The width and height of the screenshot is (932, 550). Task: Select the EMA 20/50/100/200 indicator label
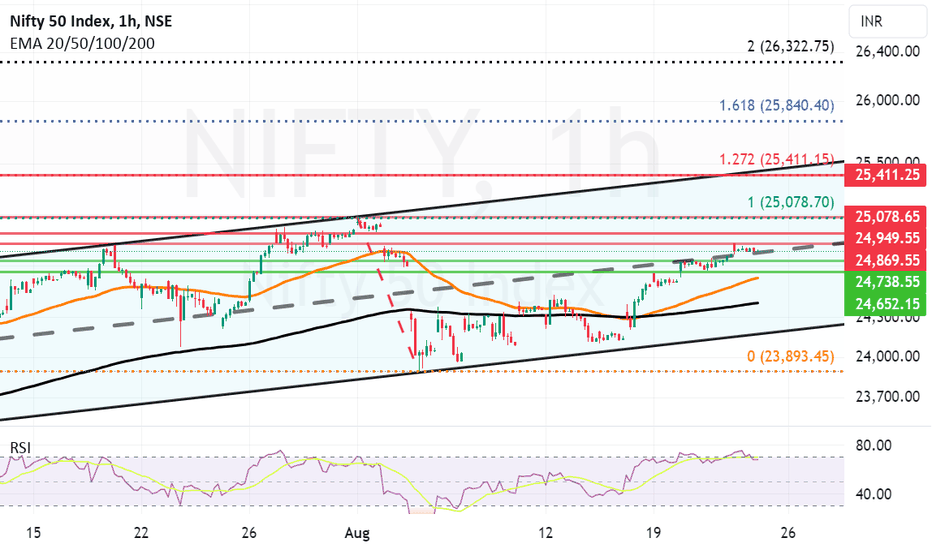coord(82,43)
